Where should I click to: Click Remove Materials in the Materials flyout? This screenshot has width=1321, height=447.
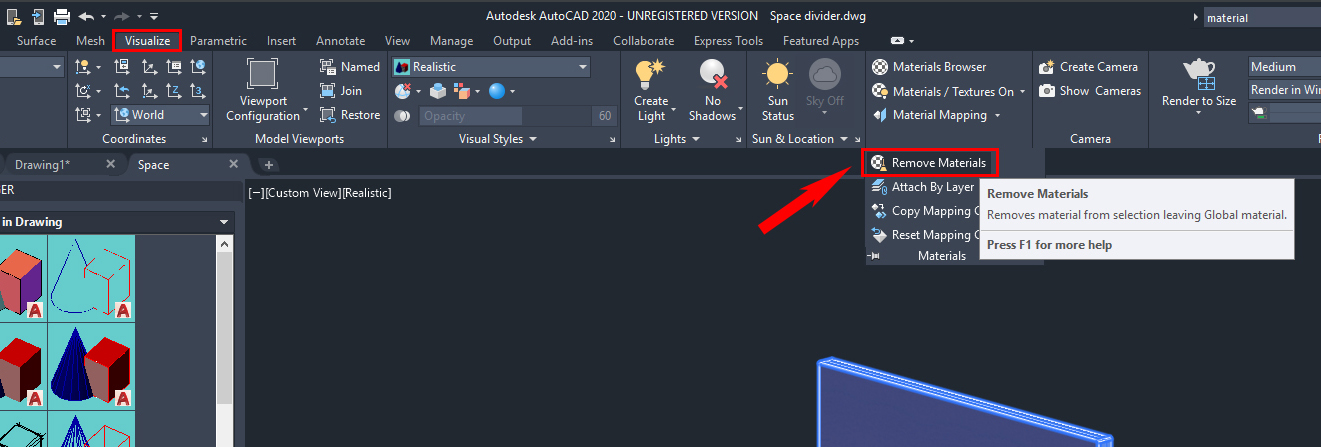click(929, 162)
